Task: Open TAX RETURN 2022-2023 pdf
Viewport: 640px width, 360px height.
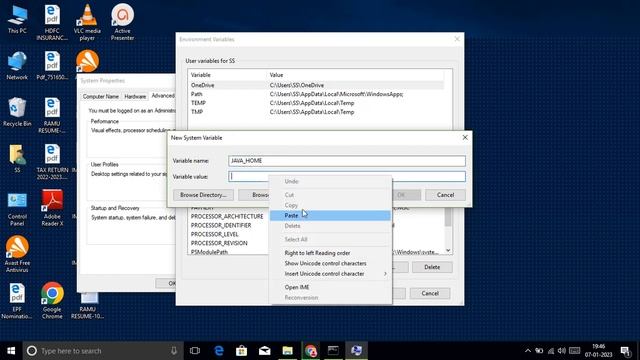Action: pos(52,162)
